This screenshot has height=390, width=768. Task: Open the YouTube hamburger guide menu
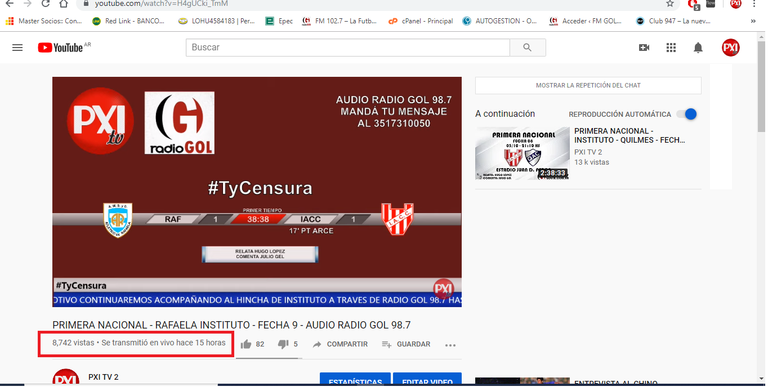point(17,48)
